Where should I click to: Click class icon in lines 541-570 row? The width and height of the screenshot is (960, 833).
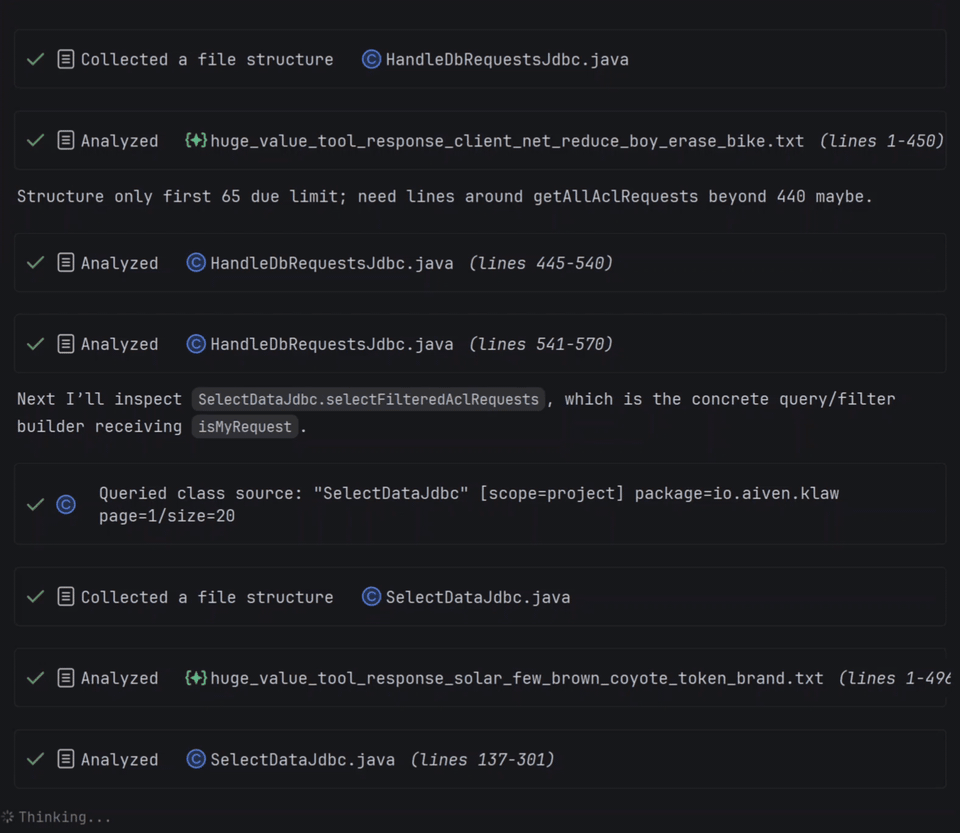click(195, 344)
